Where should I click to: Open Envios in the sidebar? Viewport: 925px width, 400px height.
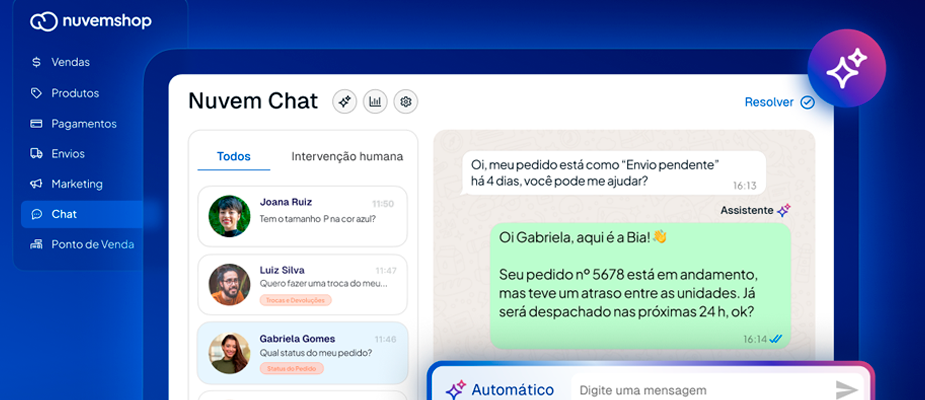tap(68, 153)
